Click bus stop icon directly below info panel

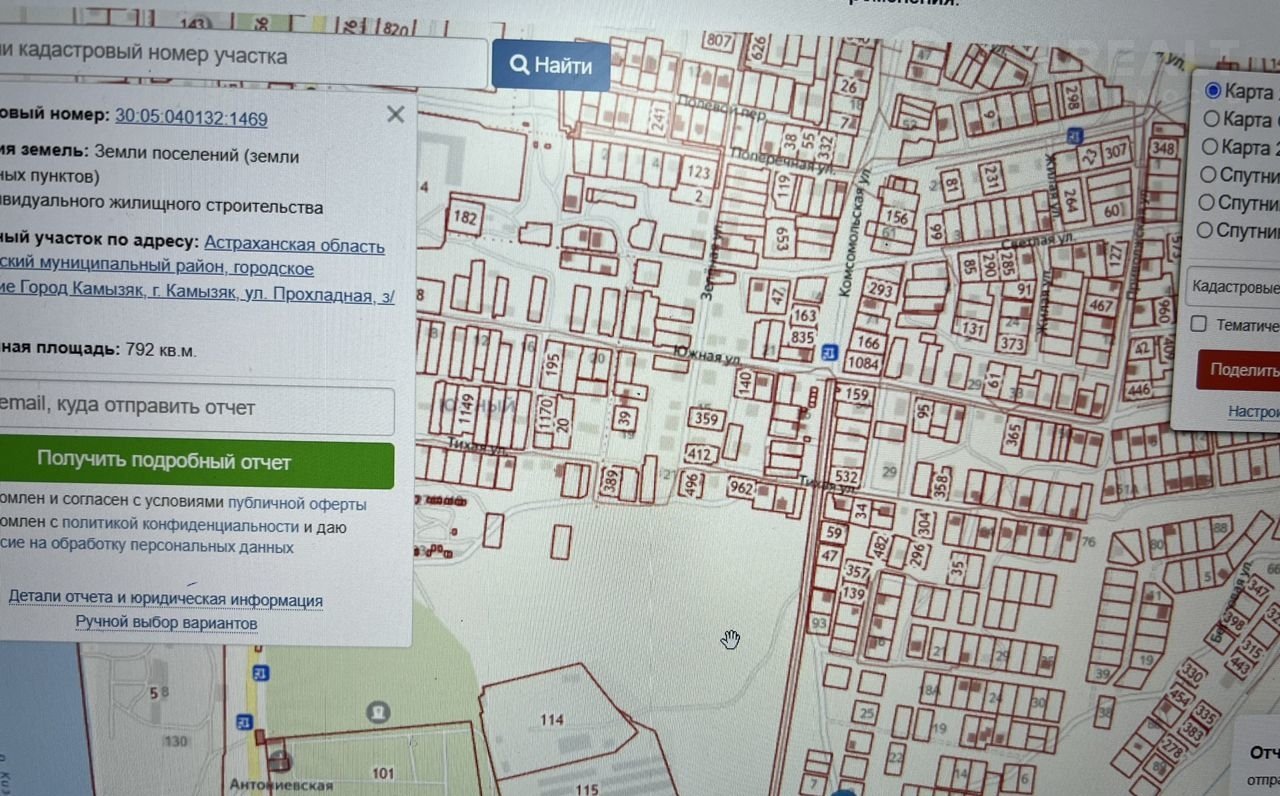[260, 672]
